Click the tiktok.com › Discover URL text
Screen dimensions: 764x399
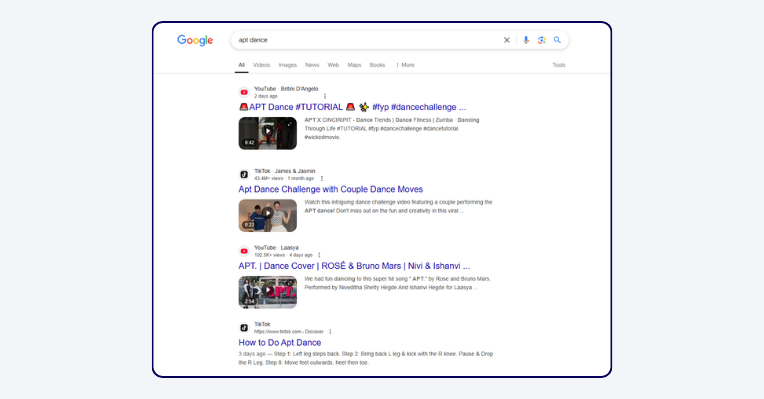point(288,332)
